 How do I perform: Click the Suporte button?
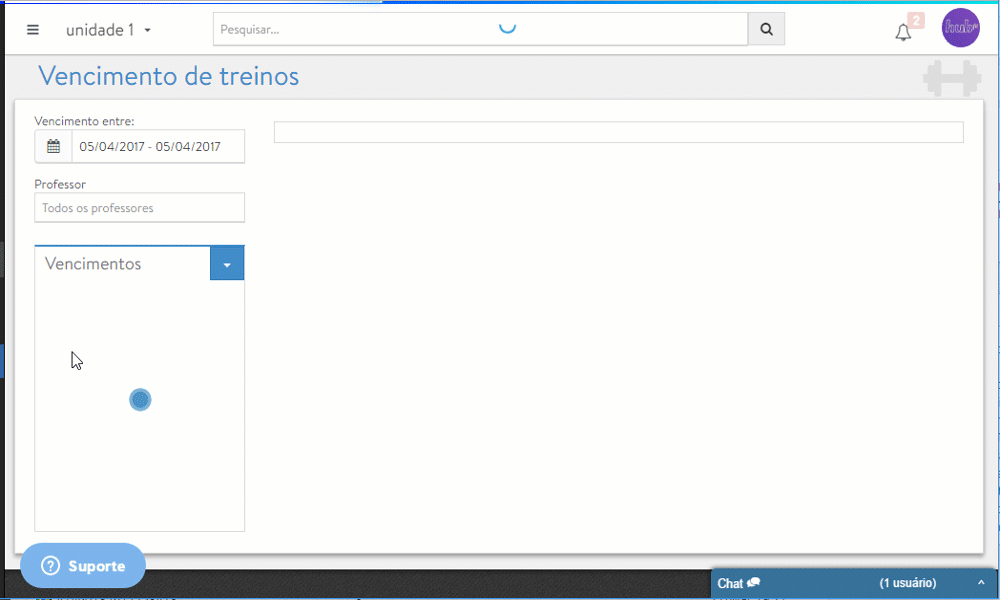(x=83, y=565)
